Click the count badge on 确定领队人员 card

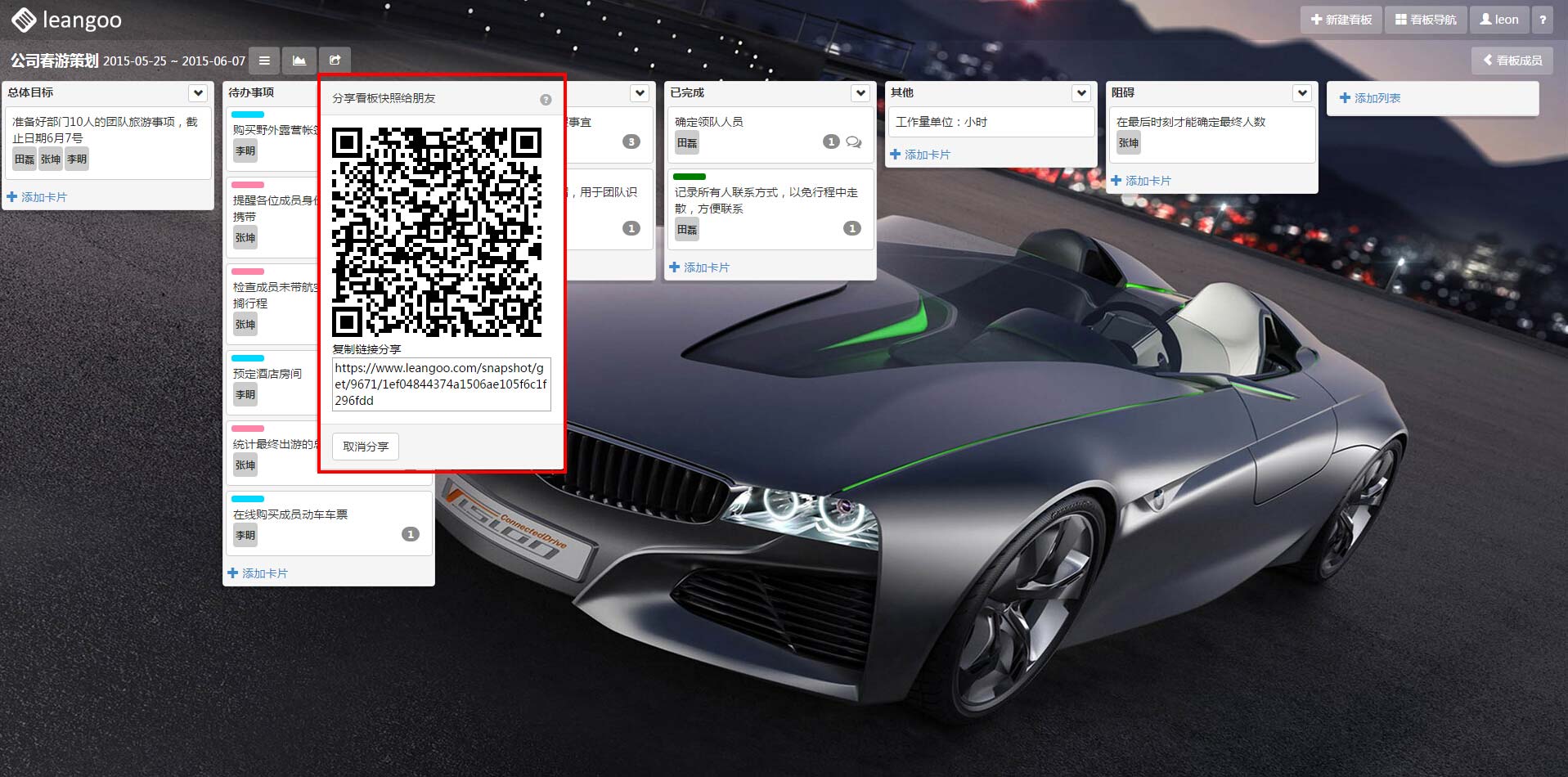(x=831, y=141)
